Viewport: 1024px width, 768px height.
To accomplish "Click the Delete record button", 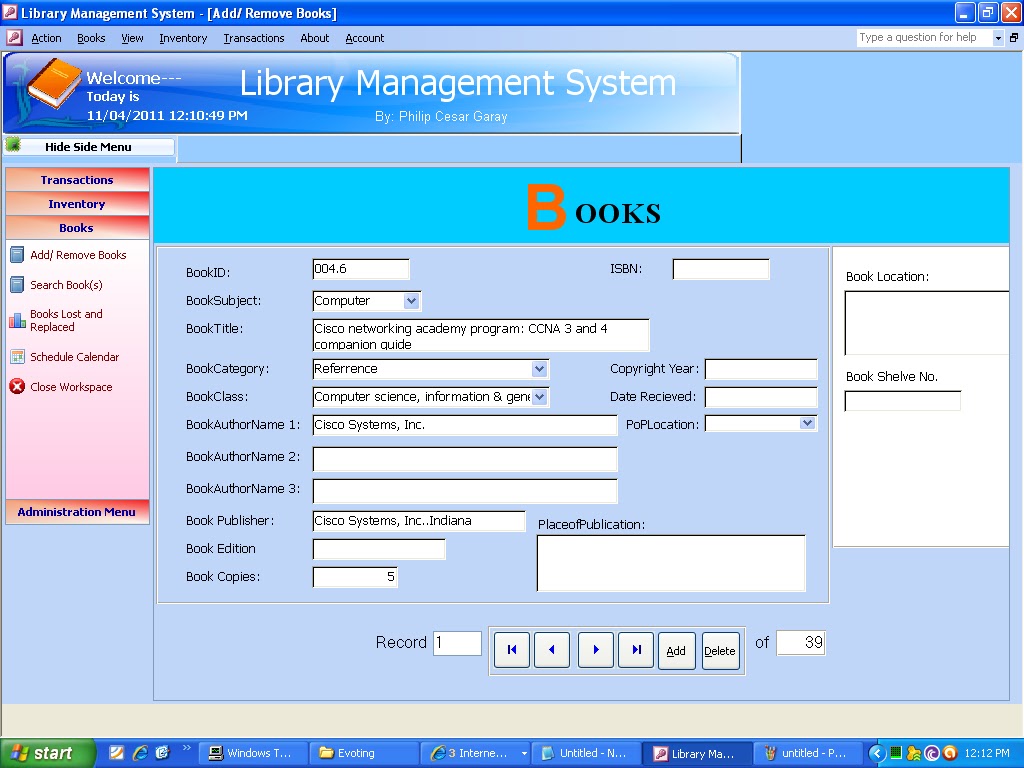I will [x=720, y=650].
